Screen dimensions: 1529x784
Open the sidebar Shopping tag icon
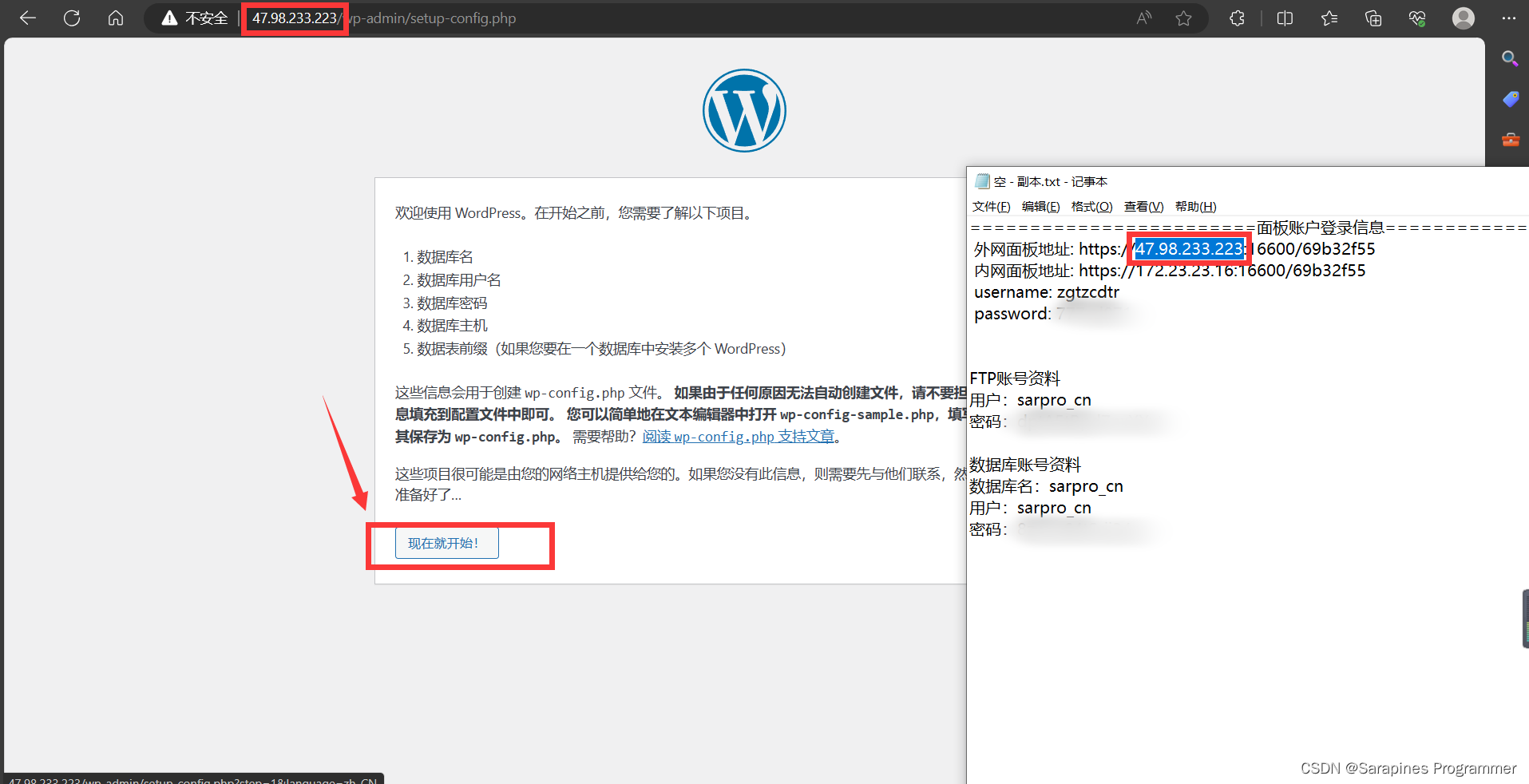(1510, 99)
